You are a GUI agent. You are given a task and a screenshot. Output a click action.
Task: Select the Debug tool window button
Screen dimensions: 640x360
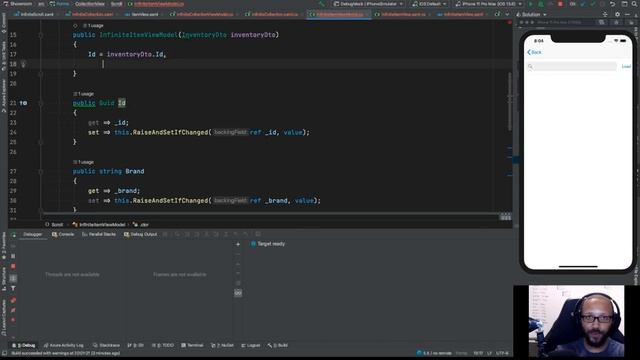point(24,345)
